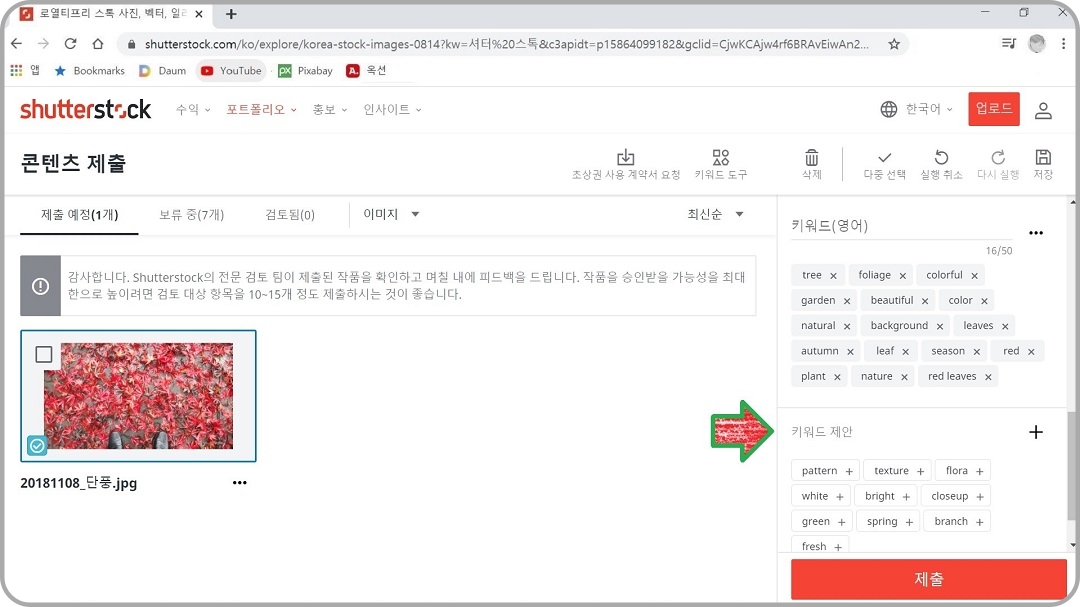The image size is (1080, 607).
Task: Open options menu for 20181108 image file
Action: pyautogui.click(x=240, y=483)
